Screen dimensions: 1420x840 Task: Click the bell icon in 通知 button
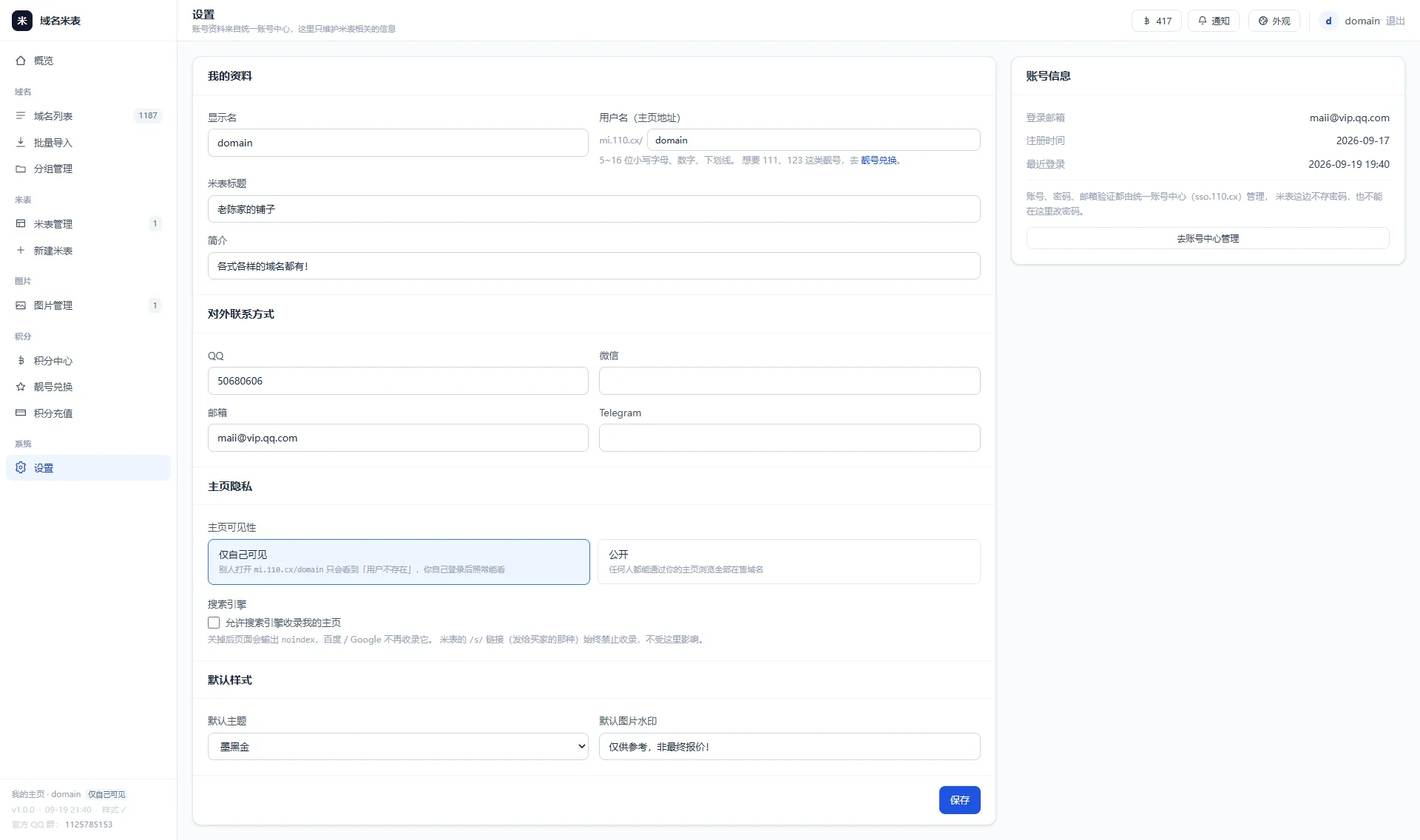[1203, 21]
